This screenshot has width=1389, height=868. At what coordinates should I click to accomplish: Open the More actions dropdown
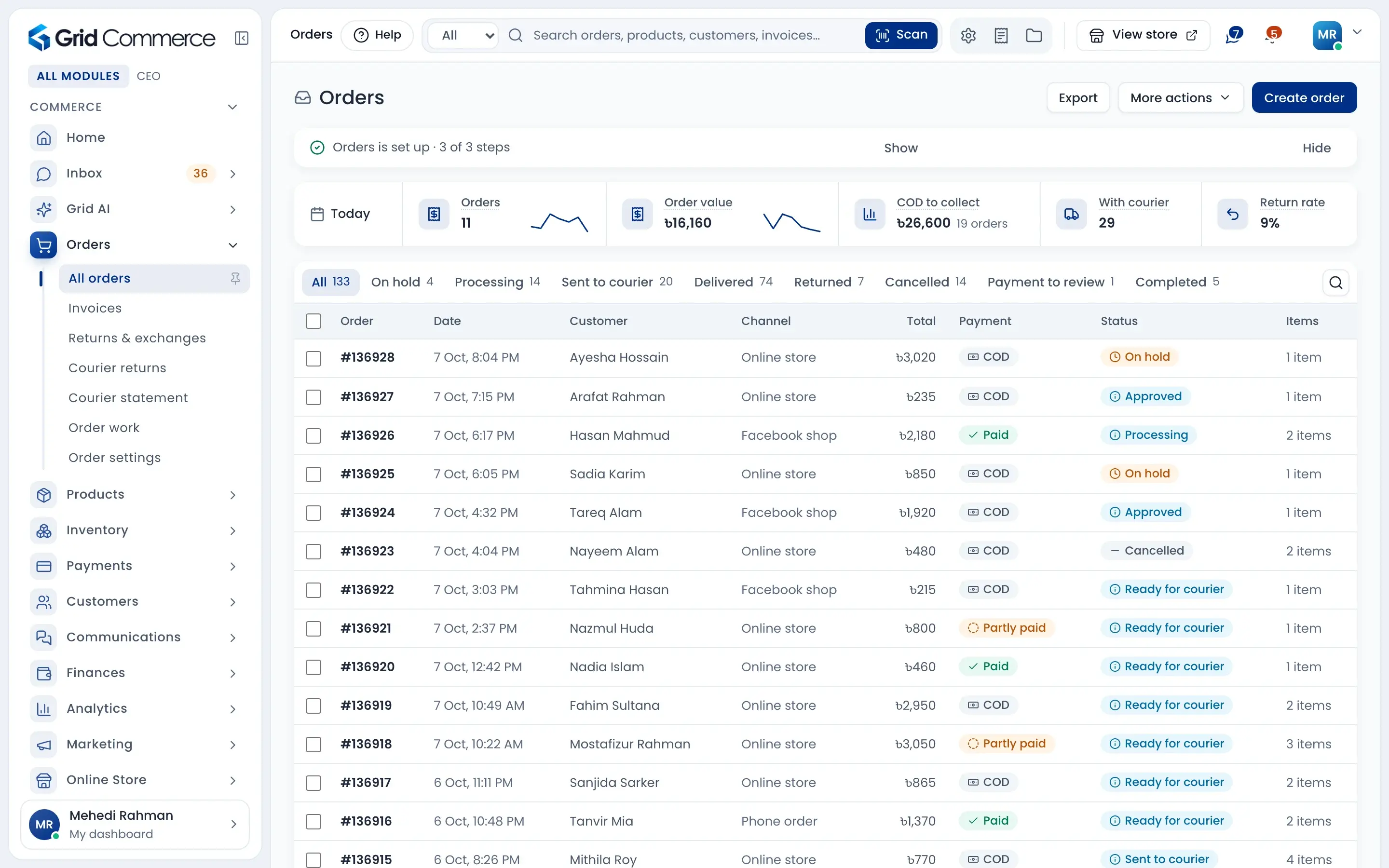(1181, 97)
